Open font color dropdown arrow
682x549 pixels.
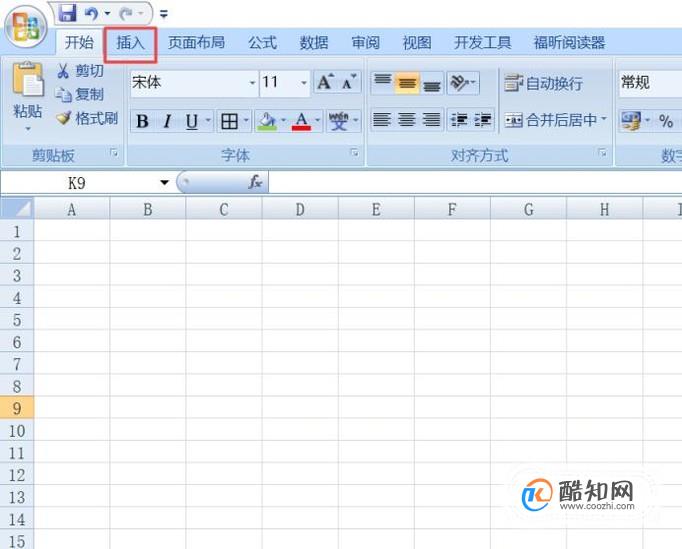click(x=318, y=120)
